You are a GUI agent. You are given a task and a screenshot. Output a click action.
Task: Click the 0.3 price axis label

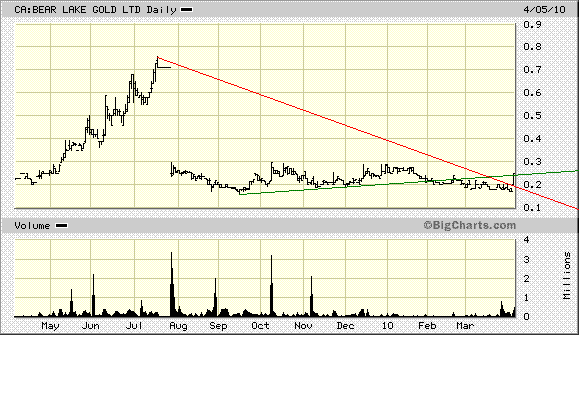[532, 161]
